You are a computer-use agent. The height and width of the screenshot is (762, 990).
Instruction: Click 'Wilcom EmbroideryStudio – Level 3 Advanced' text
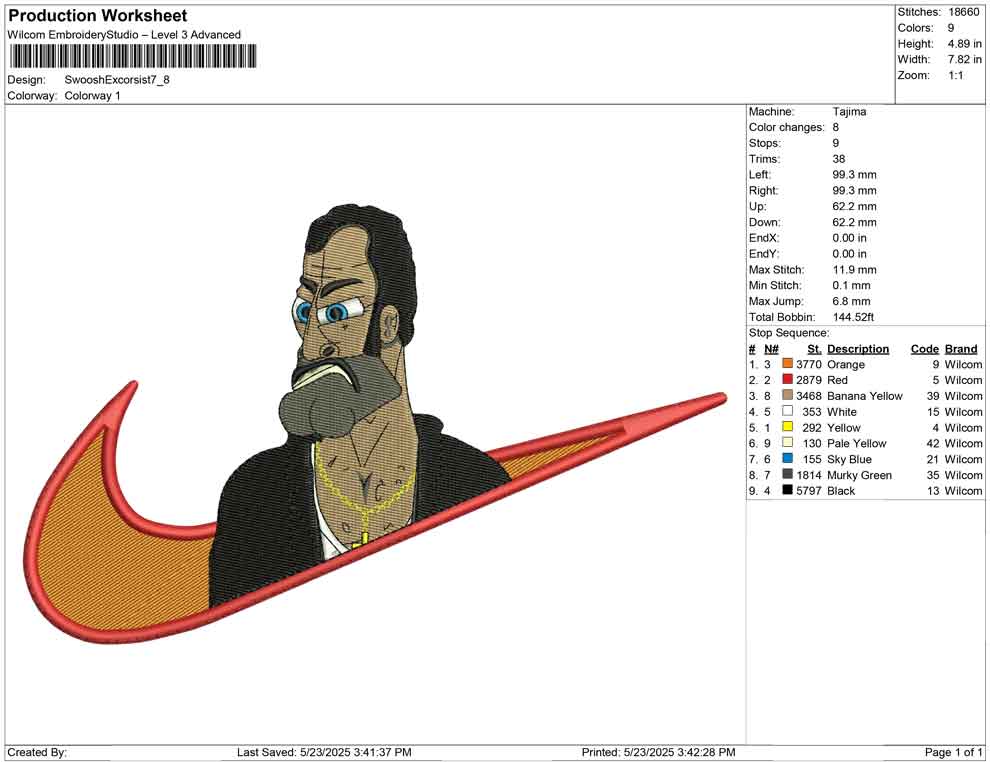click(124, 35)
